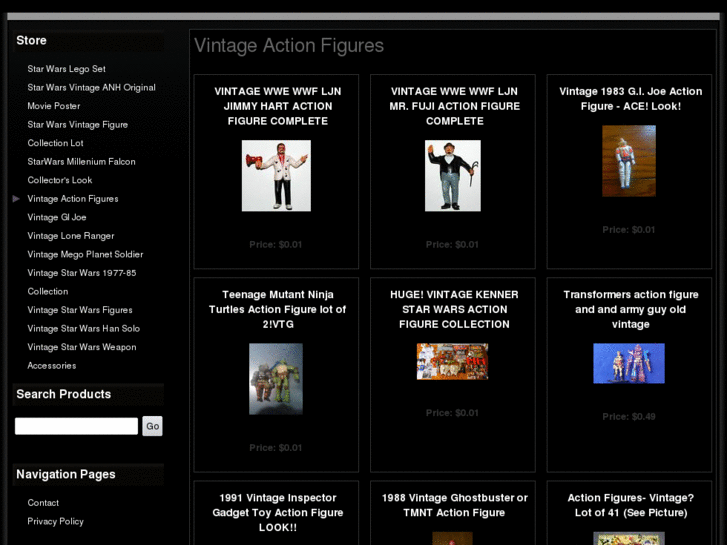
Task: Open Star Wars Vintage ANH Original Movie Poster
Action: [x=91, y=96]
